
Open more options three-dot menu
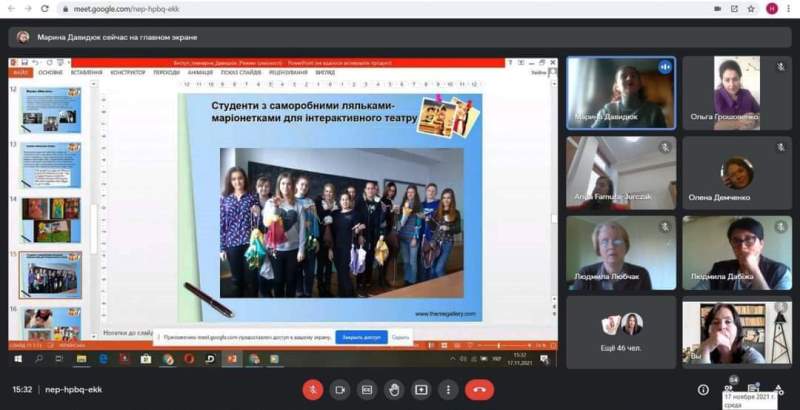coord(448,390)
